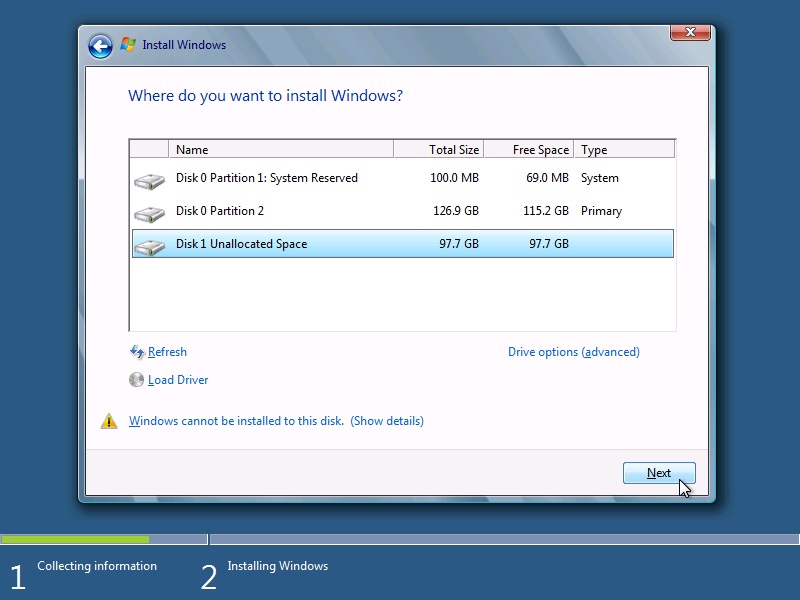800x600 pixels.
Task: Click the 100.0 MB total size value
Action: [x=454, y=178]
